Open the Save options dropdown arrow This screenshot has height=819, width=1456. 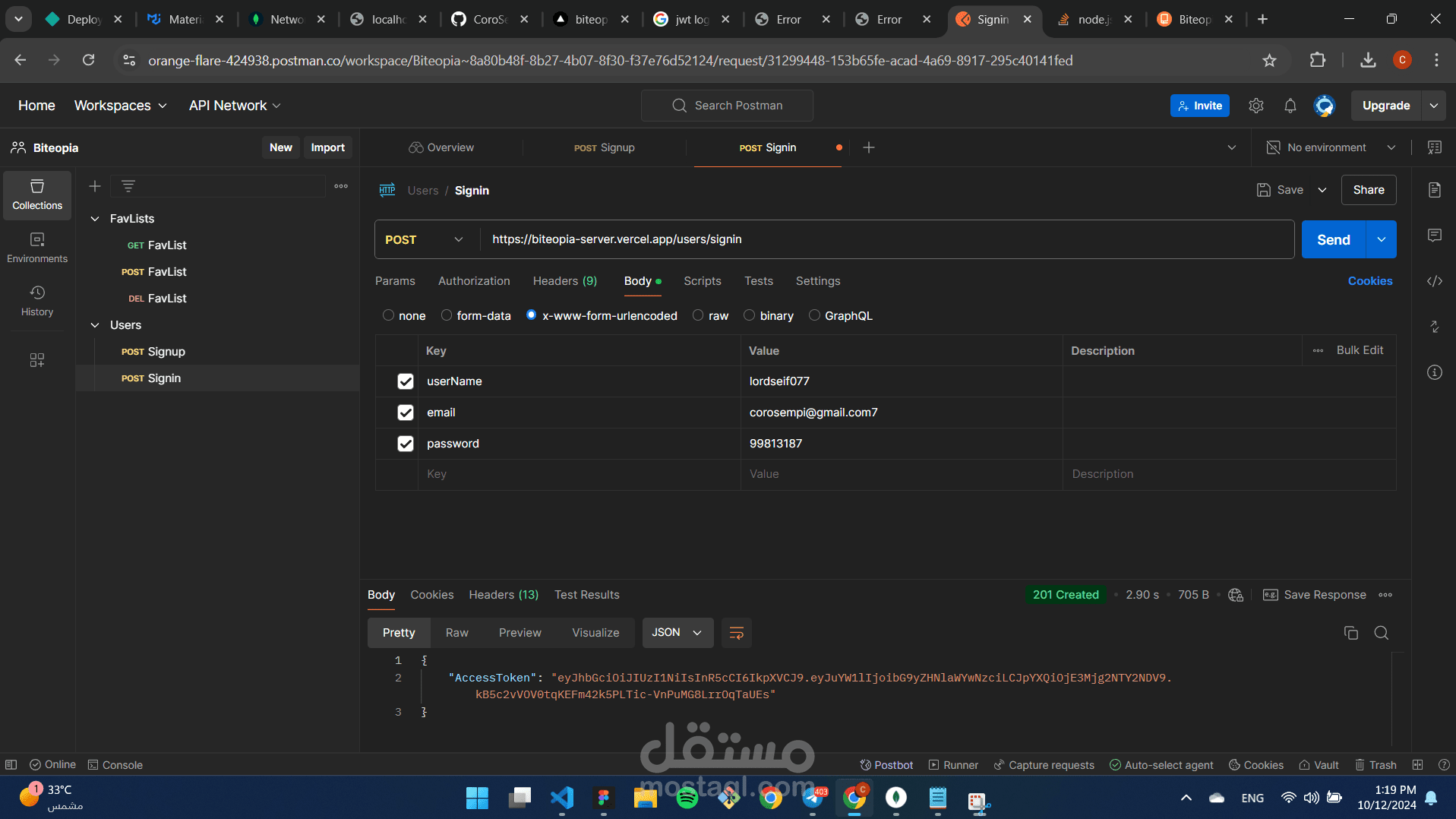1322,190
